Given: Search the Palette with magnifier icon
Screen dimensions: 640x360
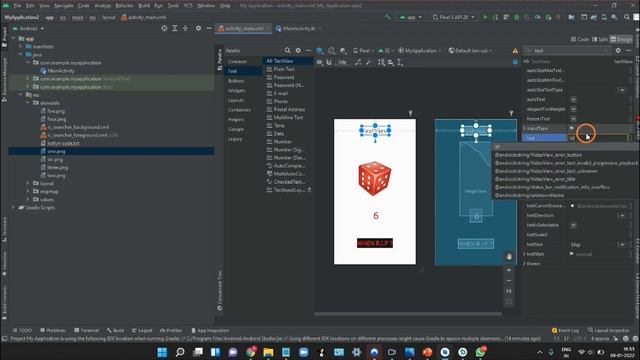Looking at the screenshot, I should [x=287, y=50].
